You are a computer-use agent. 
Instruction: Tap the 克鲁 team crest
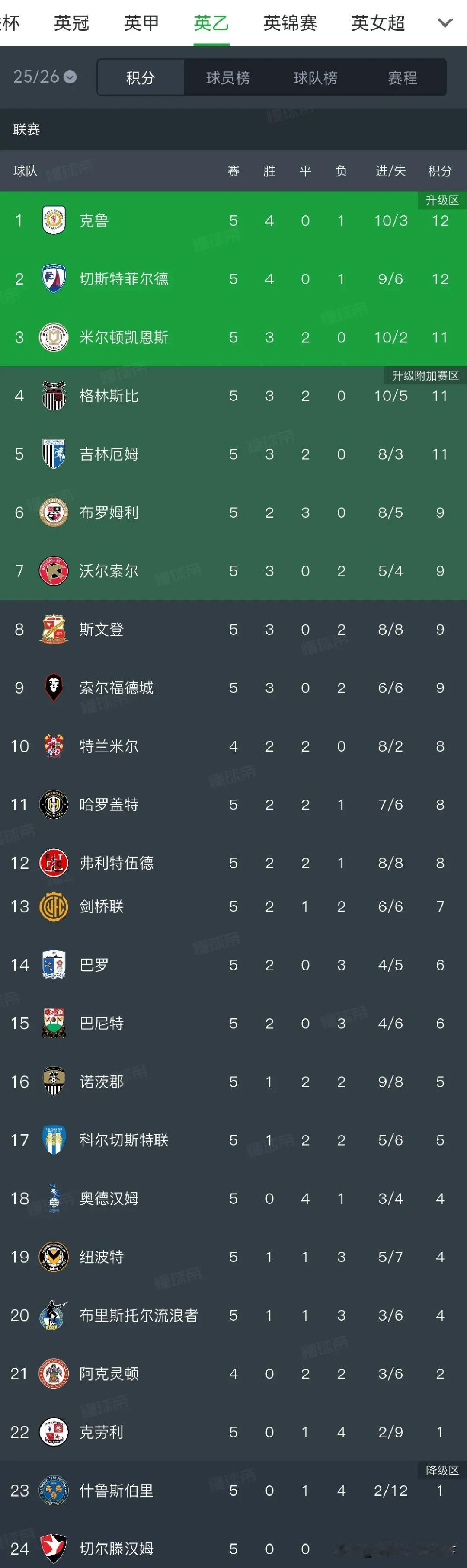click(54, 221)
